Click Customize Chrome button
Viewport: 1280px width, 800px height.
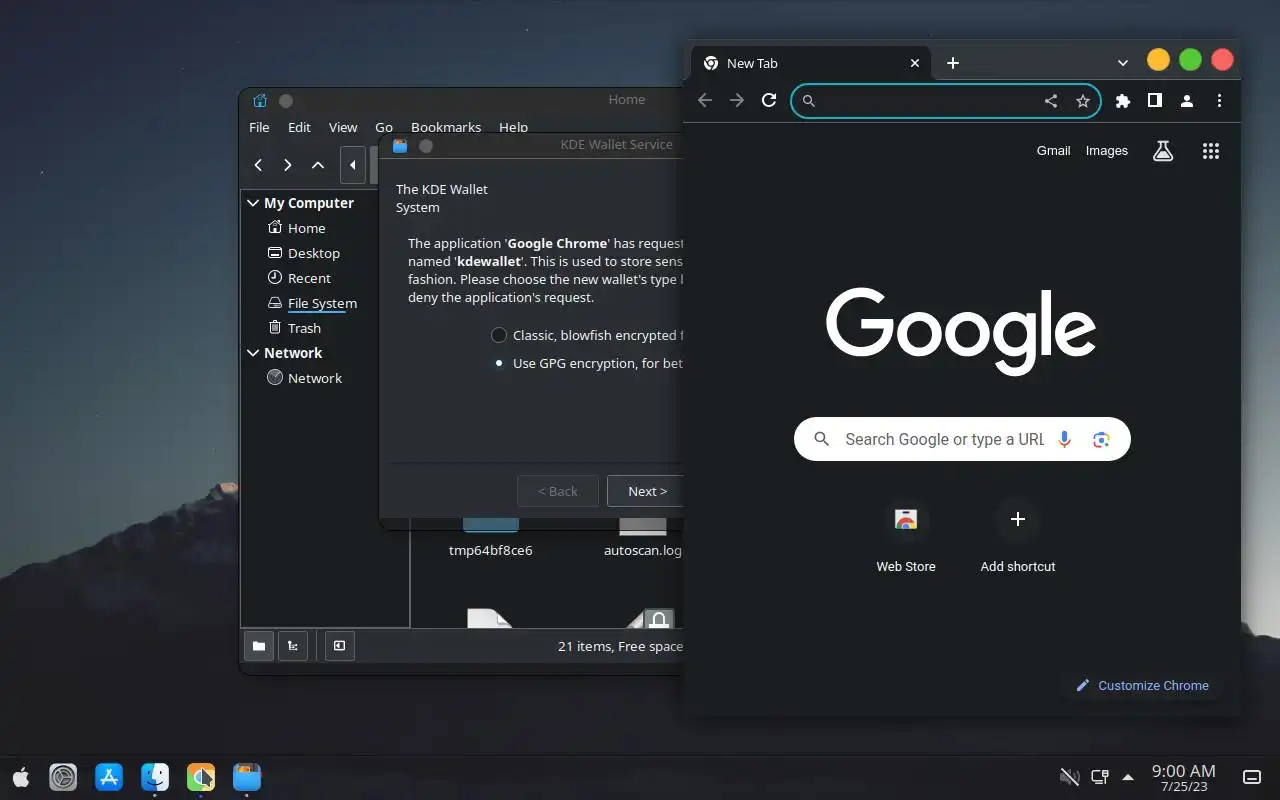pyautogui.click(x=1142, y=685)
